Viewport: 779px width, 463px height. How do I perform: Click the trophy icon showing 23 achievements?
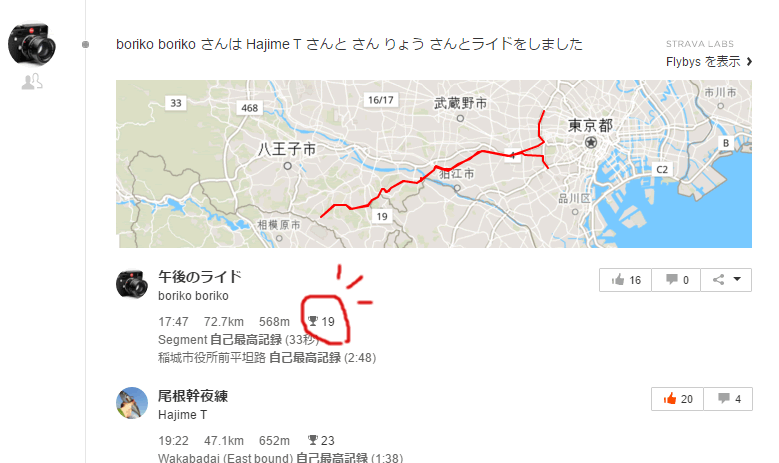(x=312, y=440)
